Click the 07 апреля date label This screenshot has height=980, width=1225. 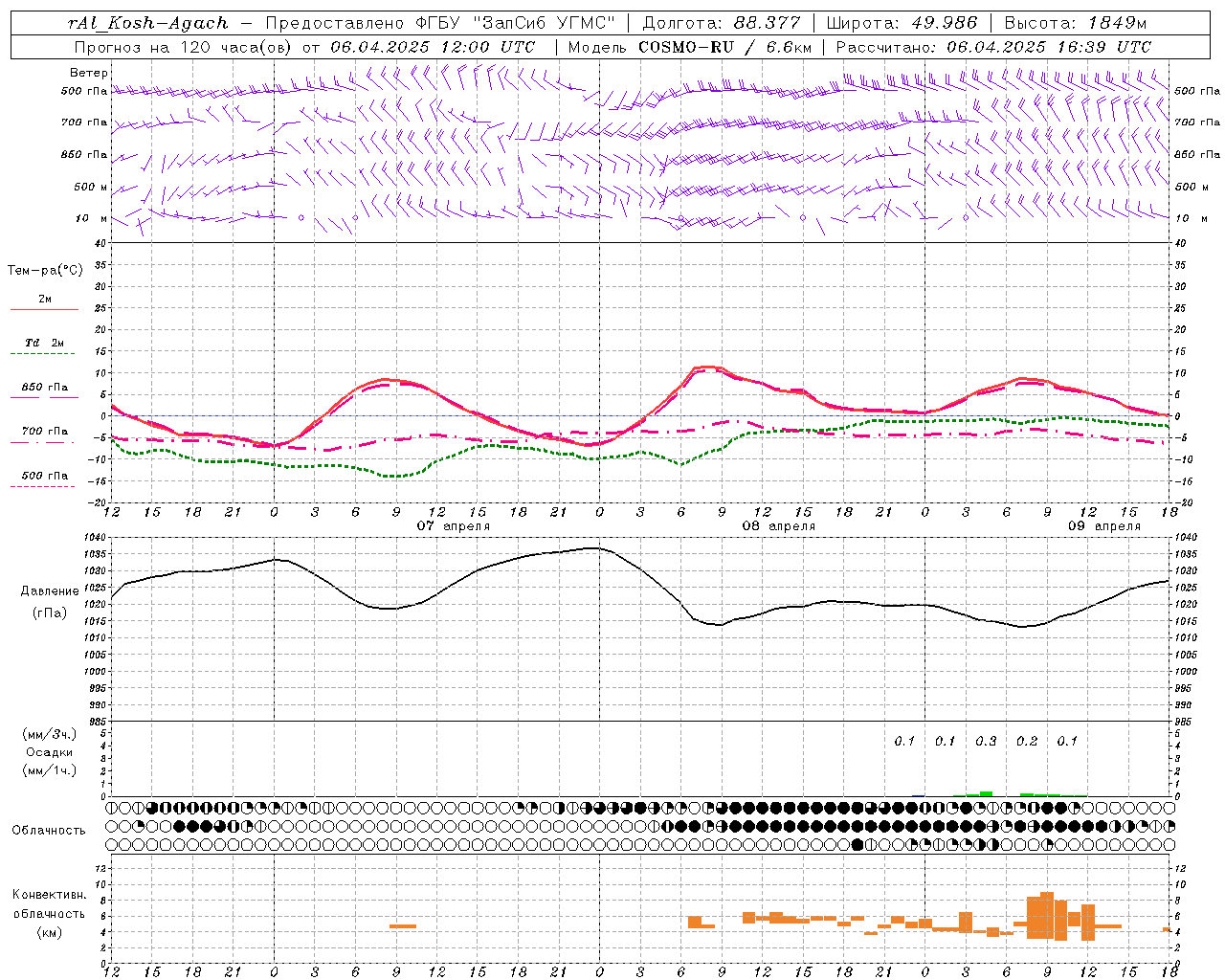(x=454, y=525)
